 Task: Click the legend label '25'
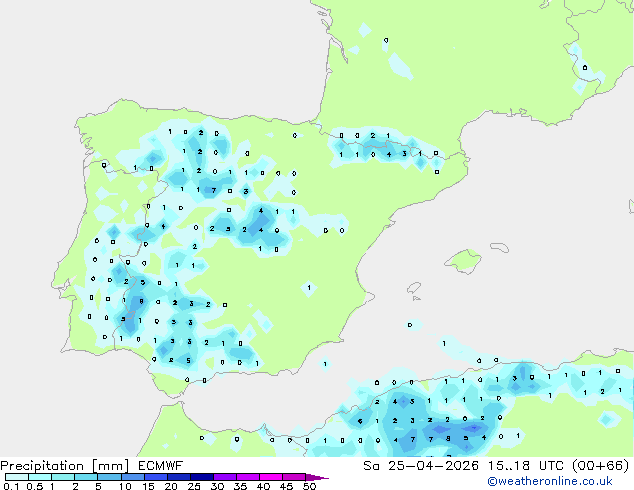coord(194,486)
